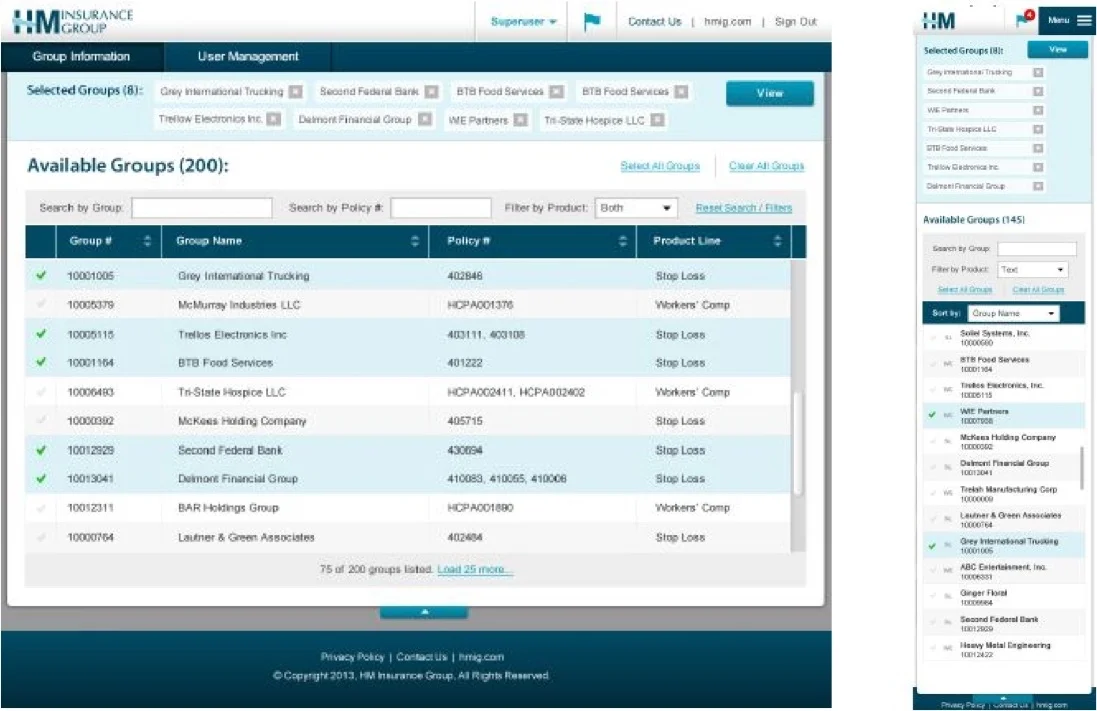Click Clear All Groups link in mobile view

coord(1038,290)
